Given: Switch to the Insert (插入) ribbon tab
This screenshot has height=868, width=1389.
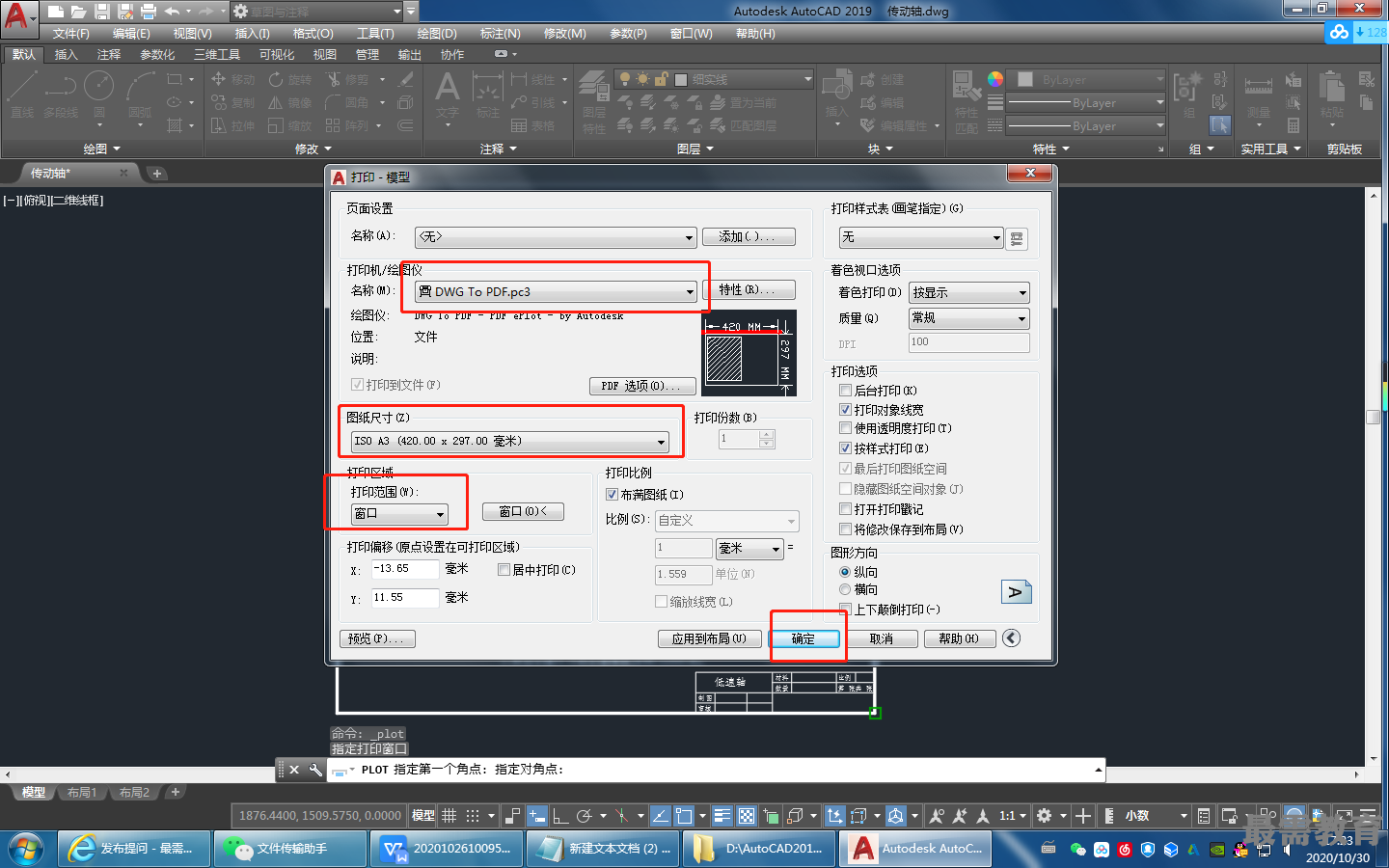Looking at the screenshot, I should click(66, 55).
